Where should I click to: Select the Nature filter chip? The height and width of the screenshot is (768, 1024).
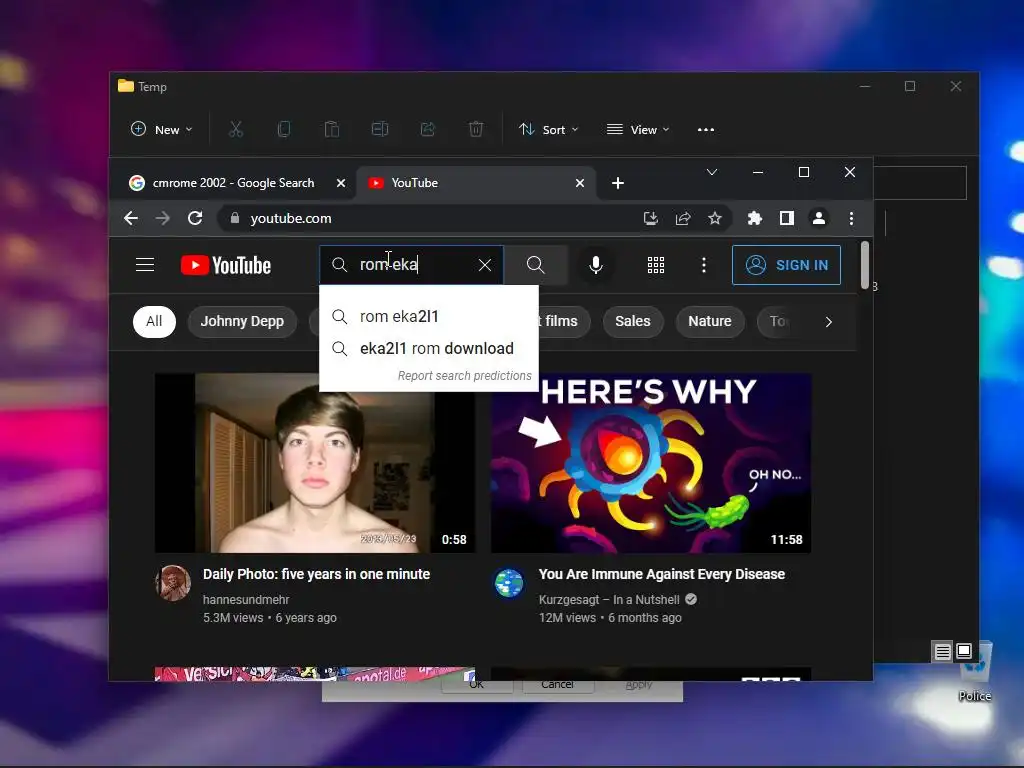click(710, 321)
